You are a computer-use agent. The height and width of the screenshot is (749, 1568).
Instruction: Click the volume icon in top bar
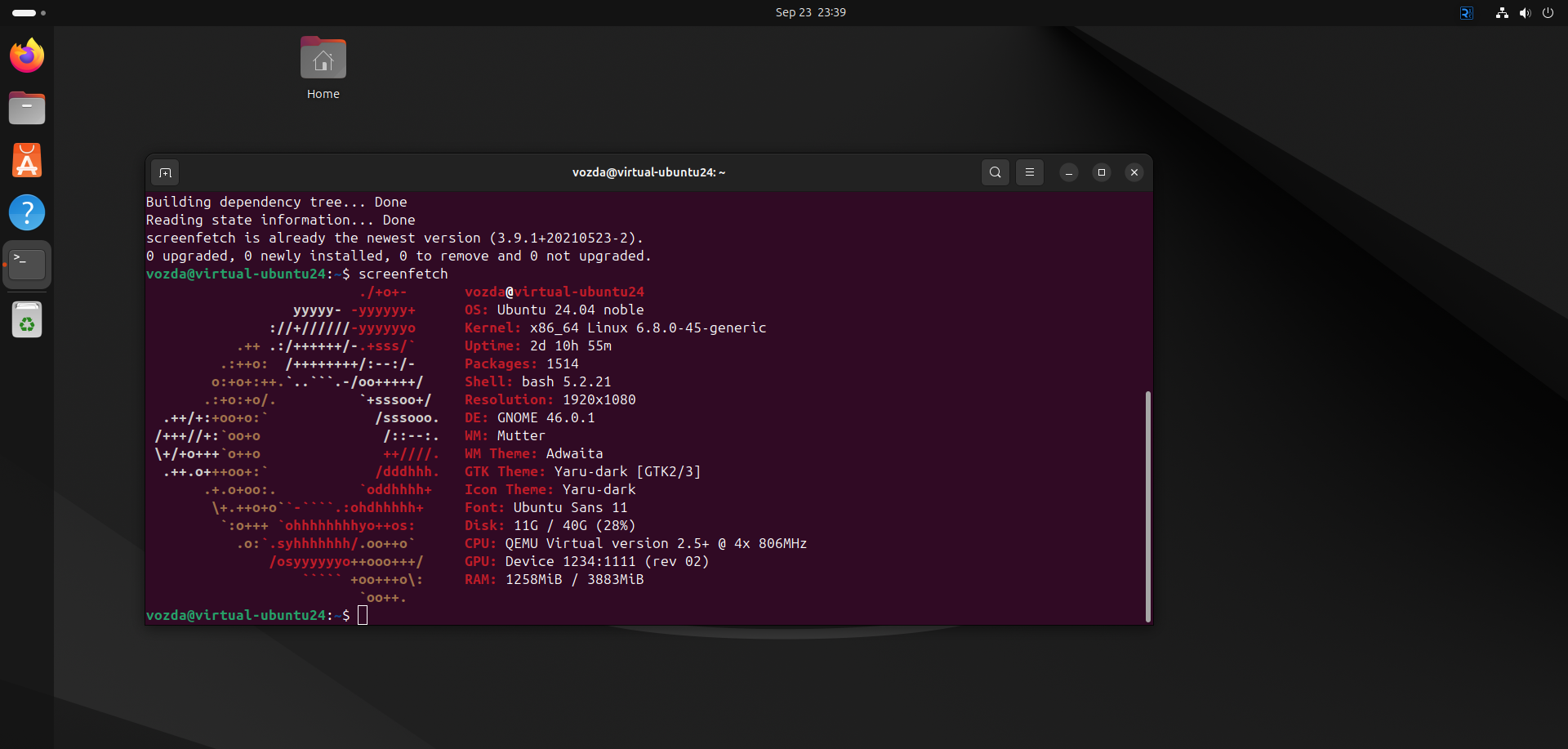(x=1525, y=12)
